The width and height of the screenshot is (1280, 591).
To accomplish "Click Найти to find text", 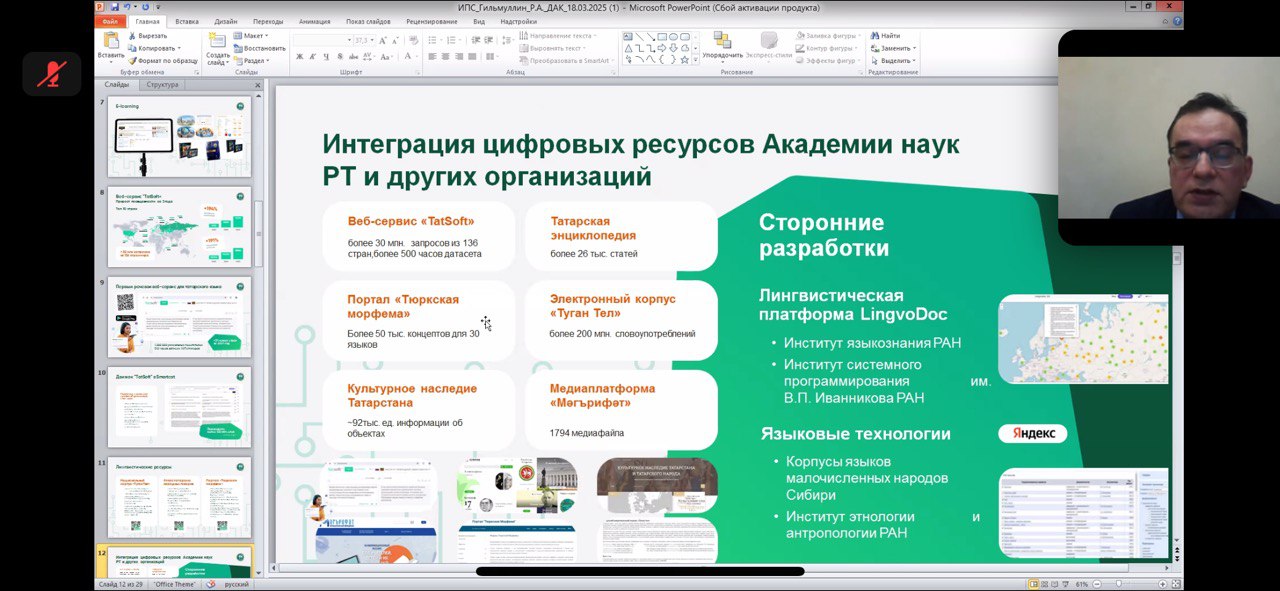I will coord(885,35).
